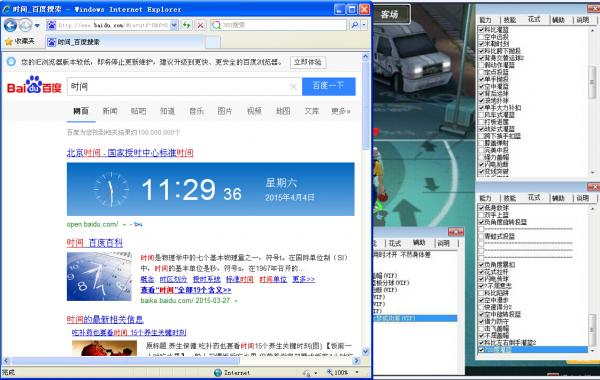
Task: Expand the address bar URL dropdown
Action: pos(174,25)
